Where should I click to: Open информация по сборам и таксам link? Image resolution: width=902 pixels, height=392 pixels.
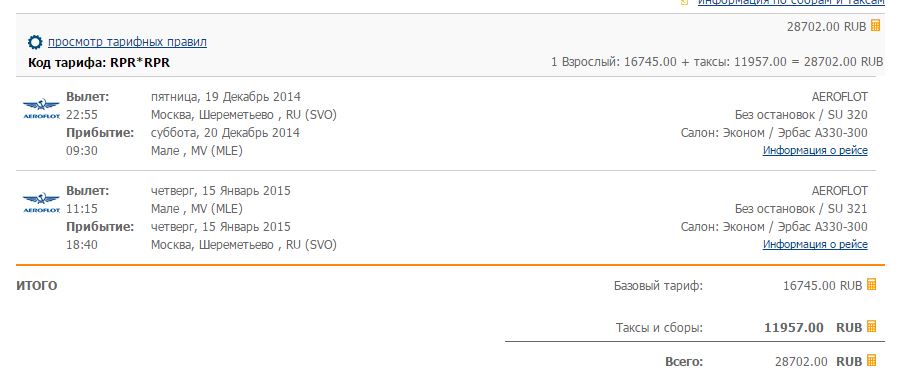791,2
